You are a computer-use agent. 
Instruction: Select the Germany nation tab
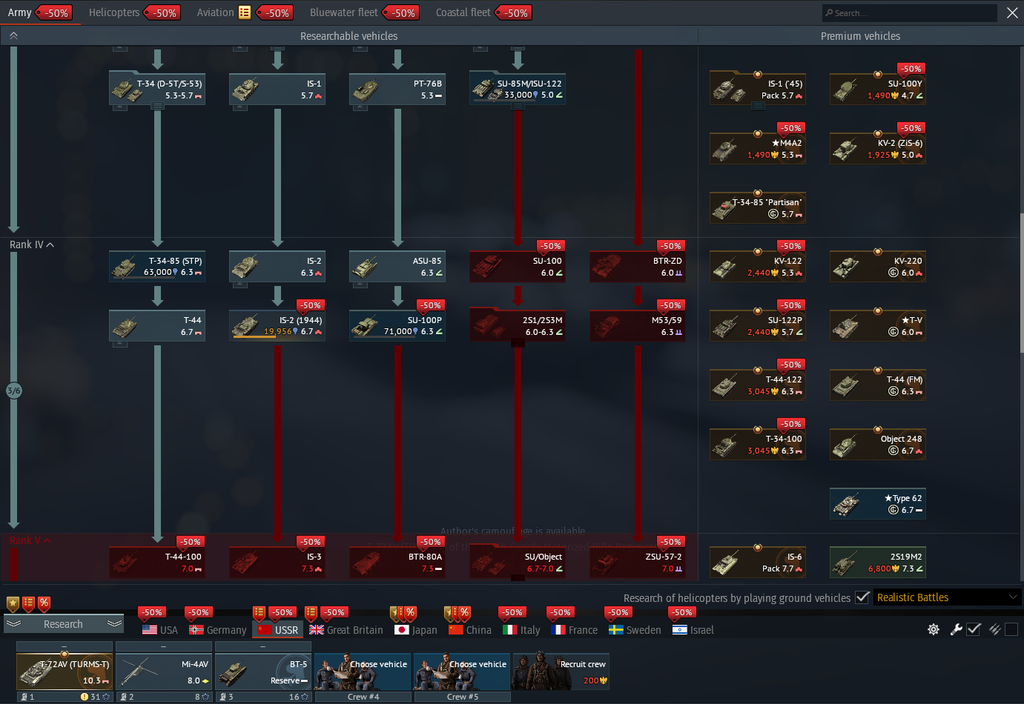pyautogui.click(x=217, y=630)
